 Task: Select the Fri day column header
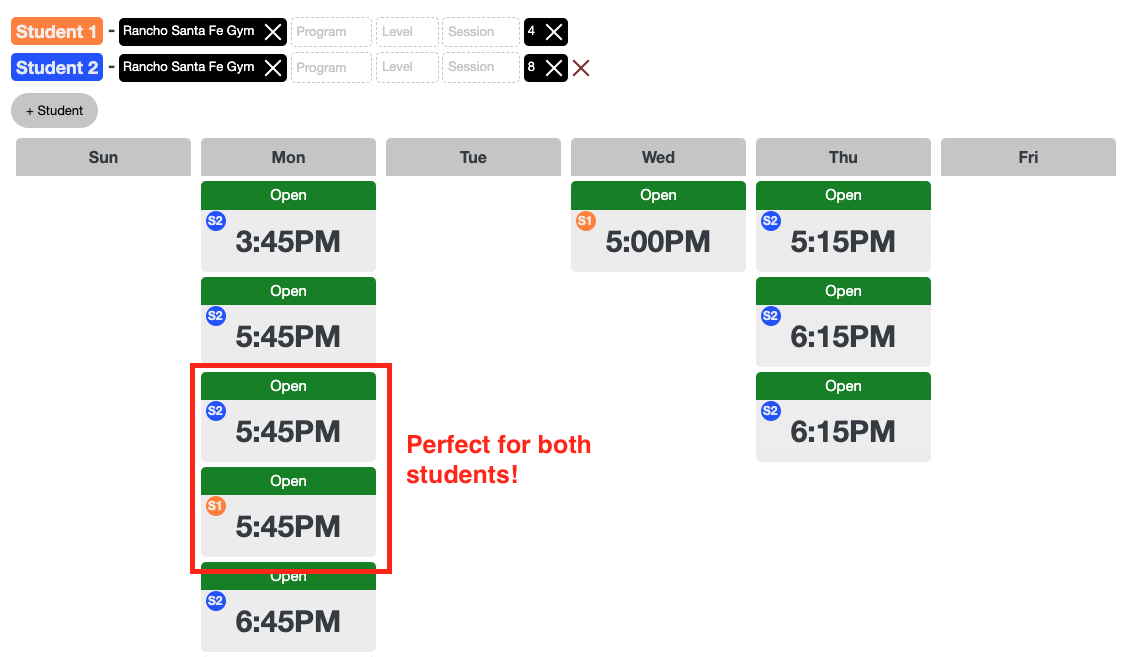(x=1028, y=157)
